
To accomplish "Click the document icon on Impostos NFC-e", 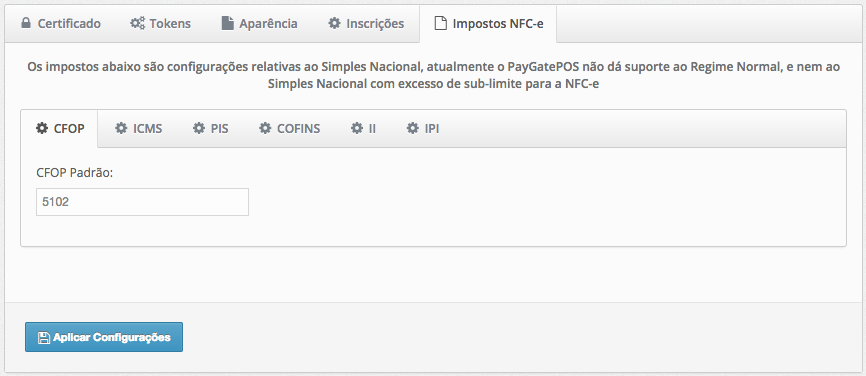I will [x=440, y=23].
